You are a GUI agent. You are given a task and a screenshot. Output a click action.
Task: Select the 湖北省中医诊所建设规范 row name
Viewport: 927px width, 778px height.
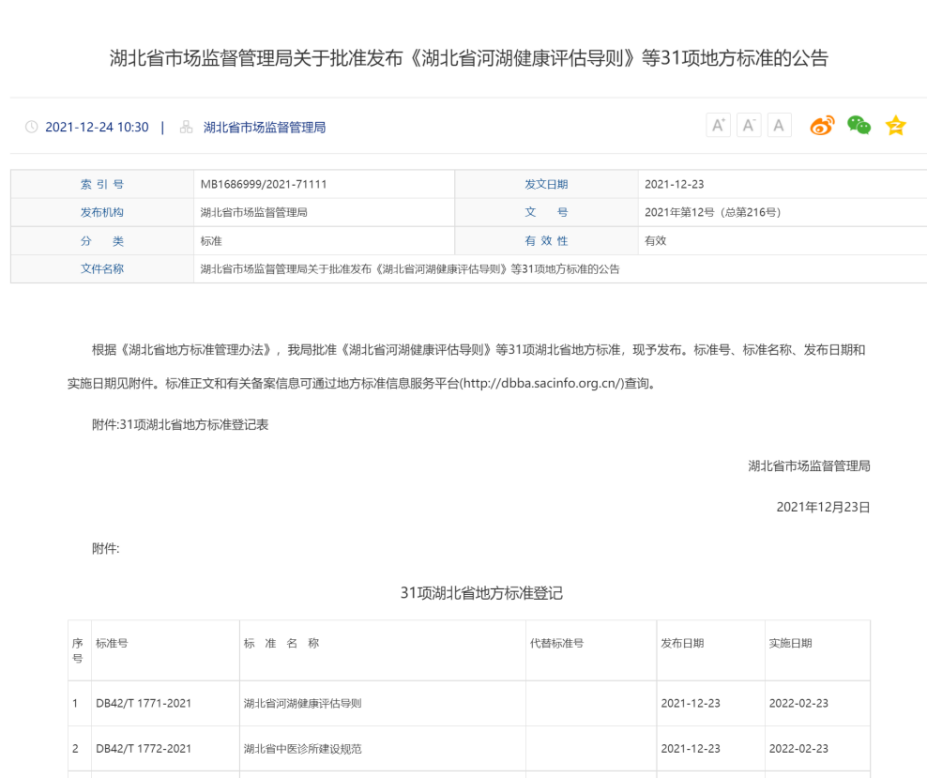tap(302, 748)
